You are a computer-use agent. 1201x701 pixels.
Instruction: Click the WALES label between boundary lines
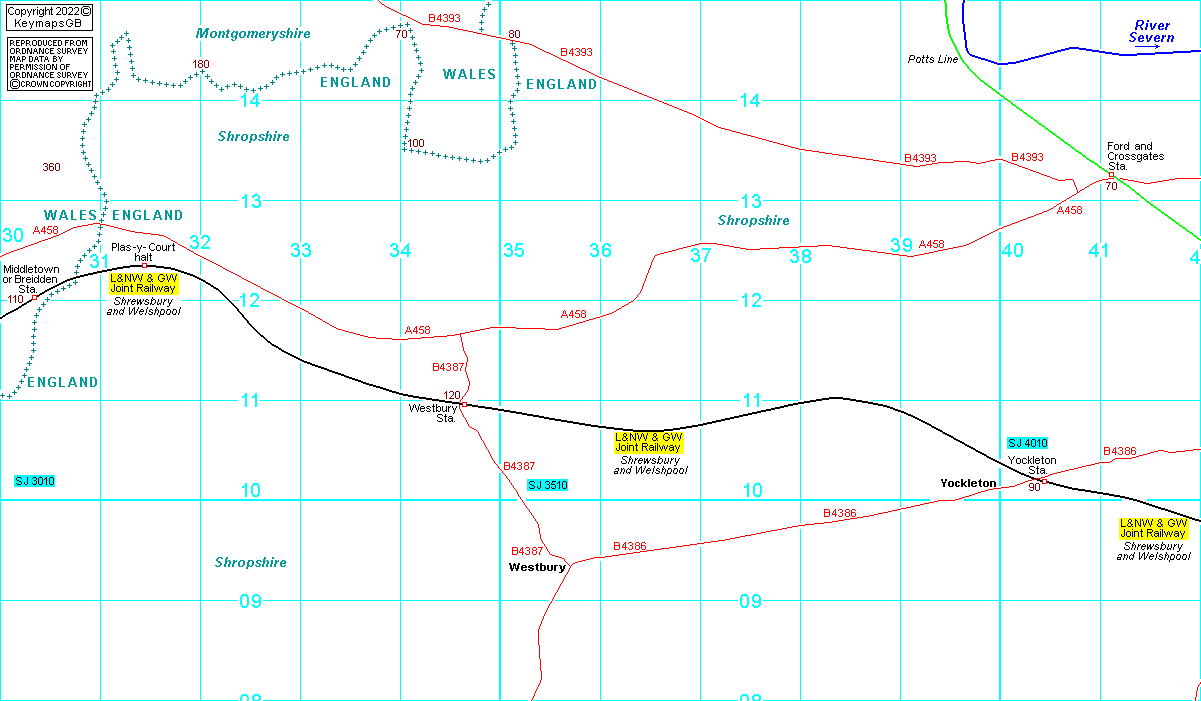[x=470, y=75]
